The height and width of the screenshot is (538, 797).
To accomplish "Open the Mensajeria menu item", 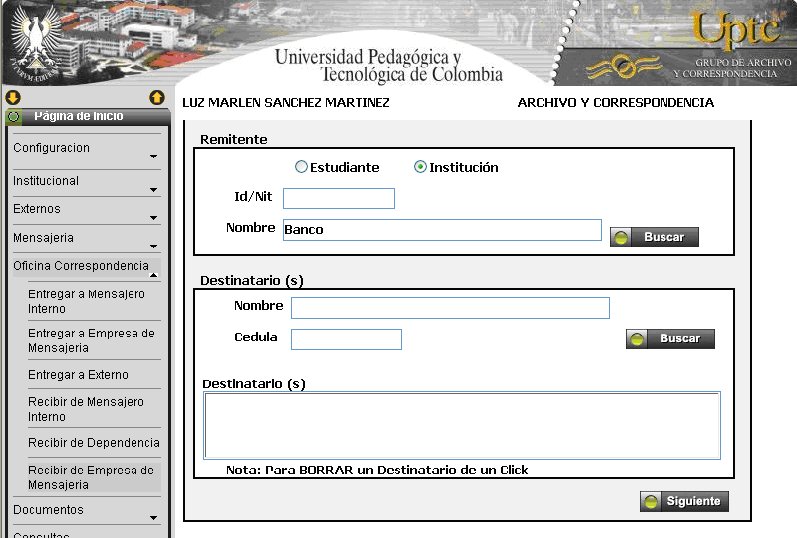I will coord(43,237).
